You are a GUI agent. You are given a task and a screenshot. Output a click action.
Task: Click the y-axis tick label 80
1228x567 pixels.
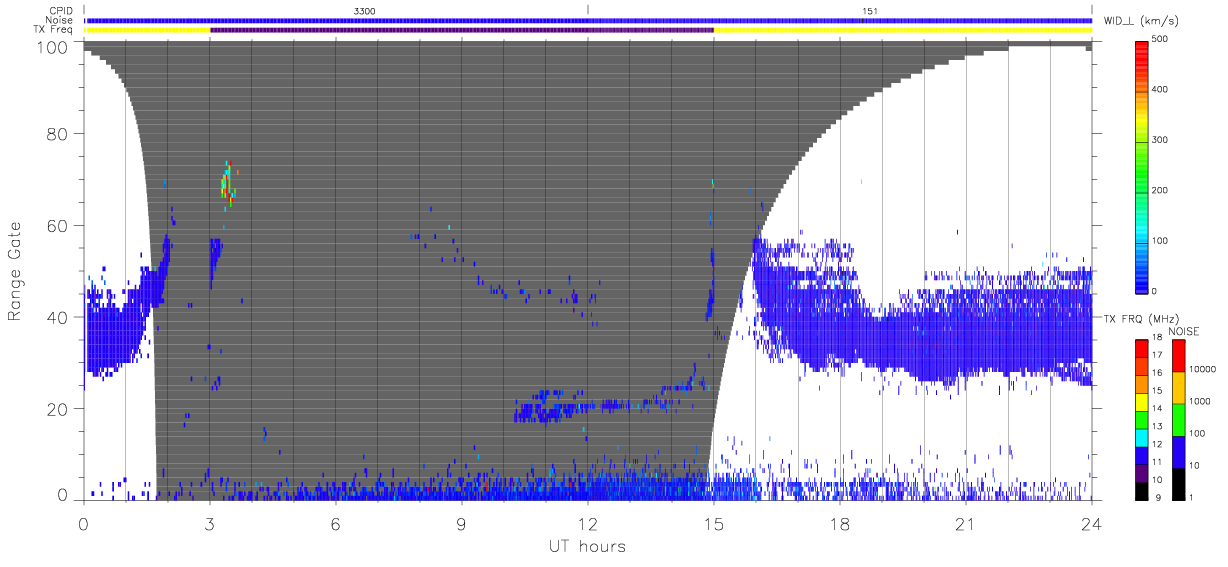(x=58, y=134)
